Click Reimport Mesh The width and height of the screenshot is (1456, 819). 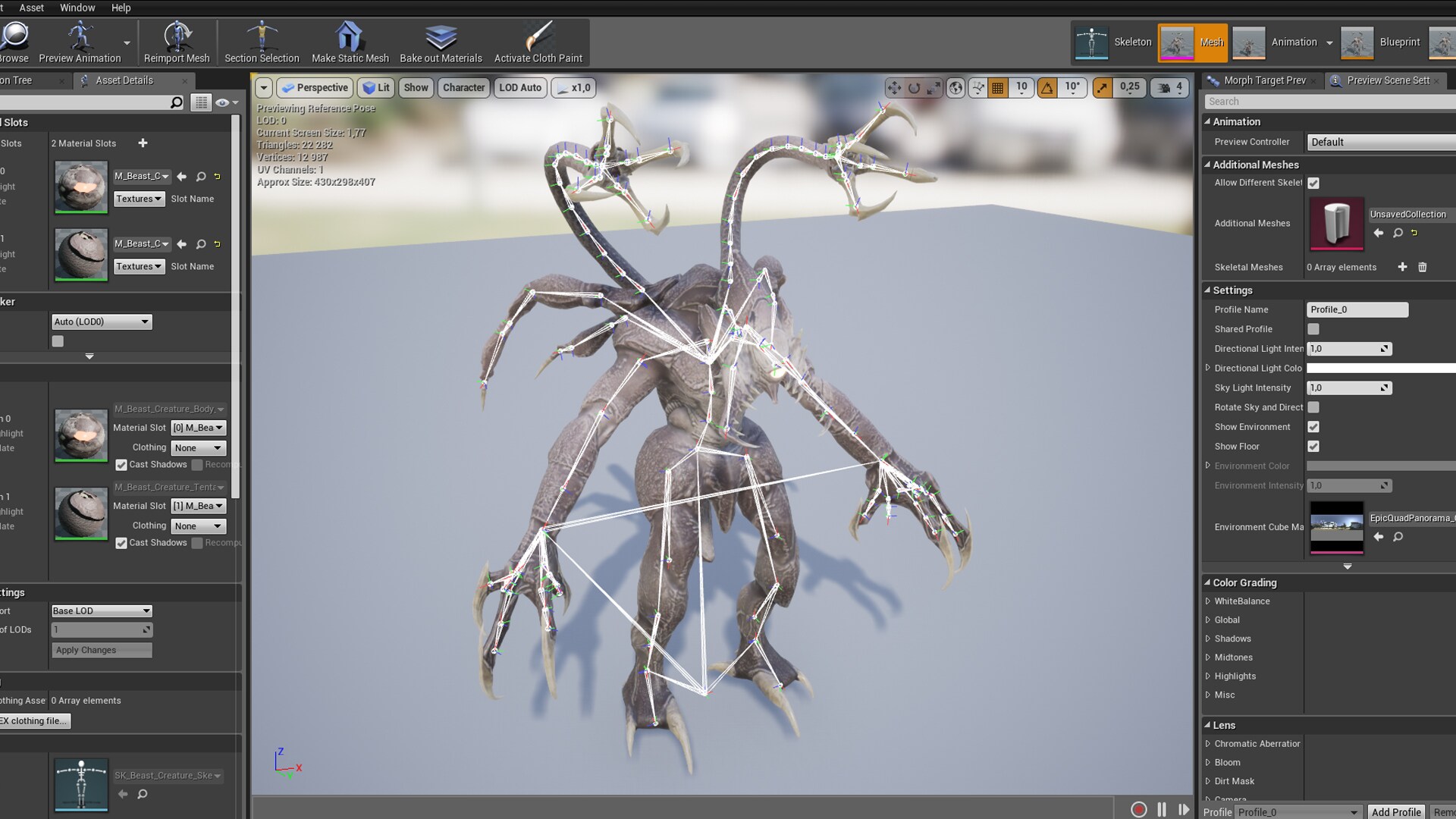(176, 42)
